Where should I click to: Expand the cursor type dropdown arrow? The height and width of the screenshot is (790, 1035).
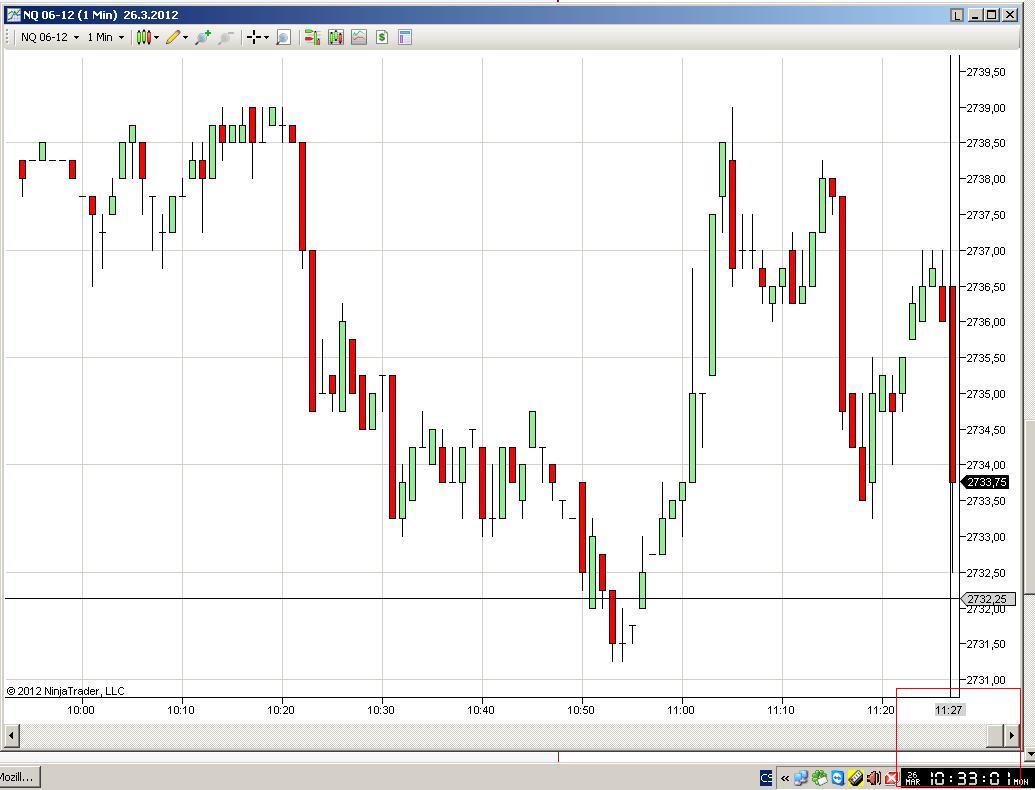[x=266, y=38]
